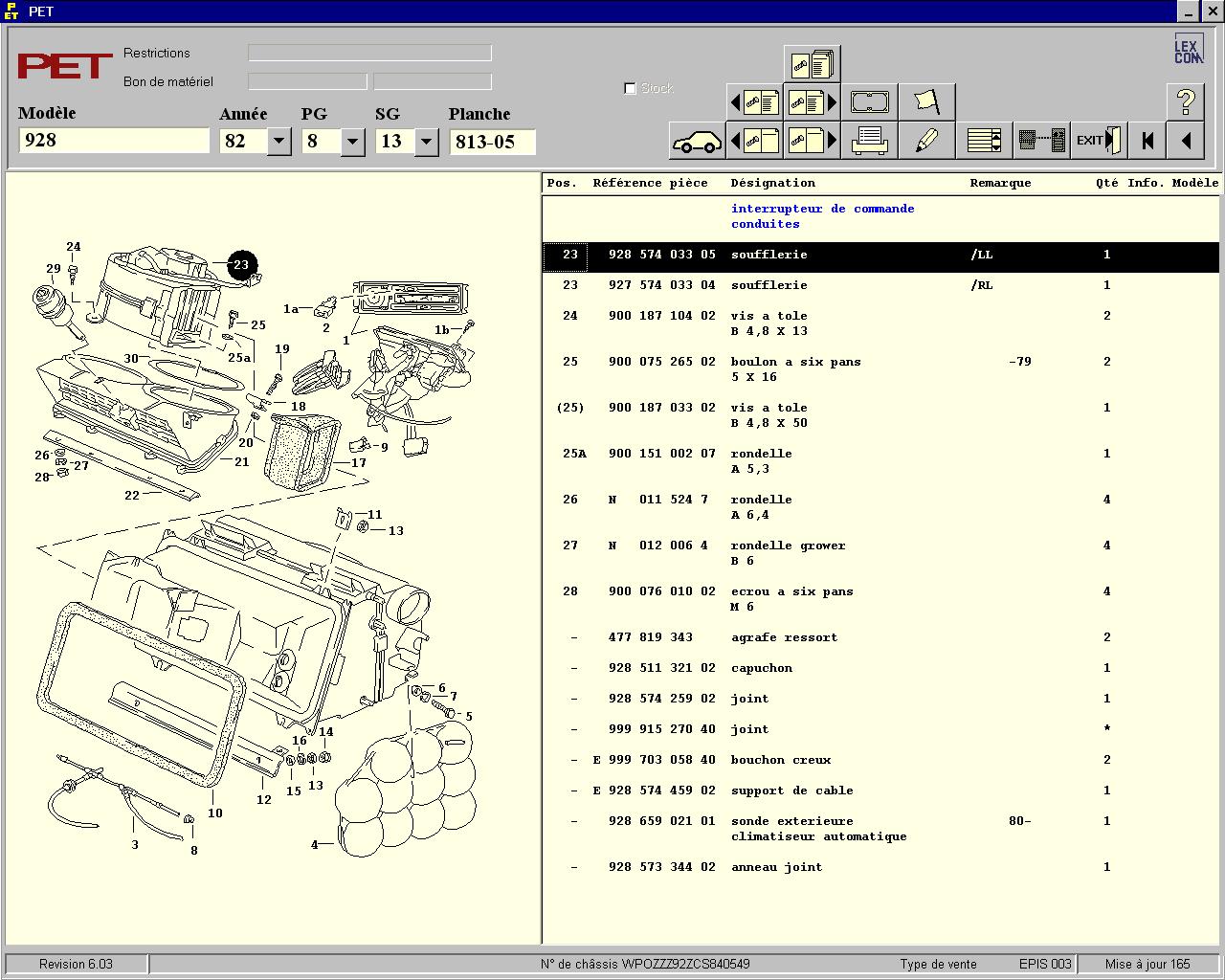Go to previous blank illustration page icon
This screenshot has width=1225, height=980.
click(x=755, y=142)
